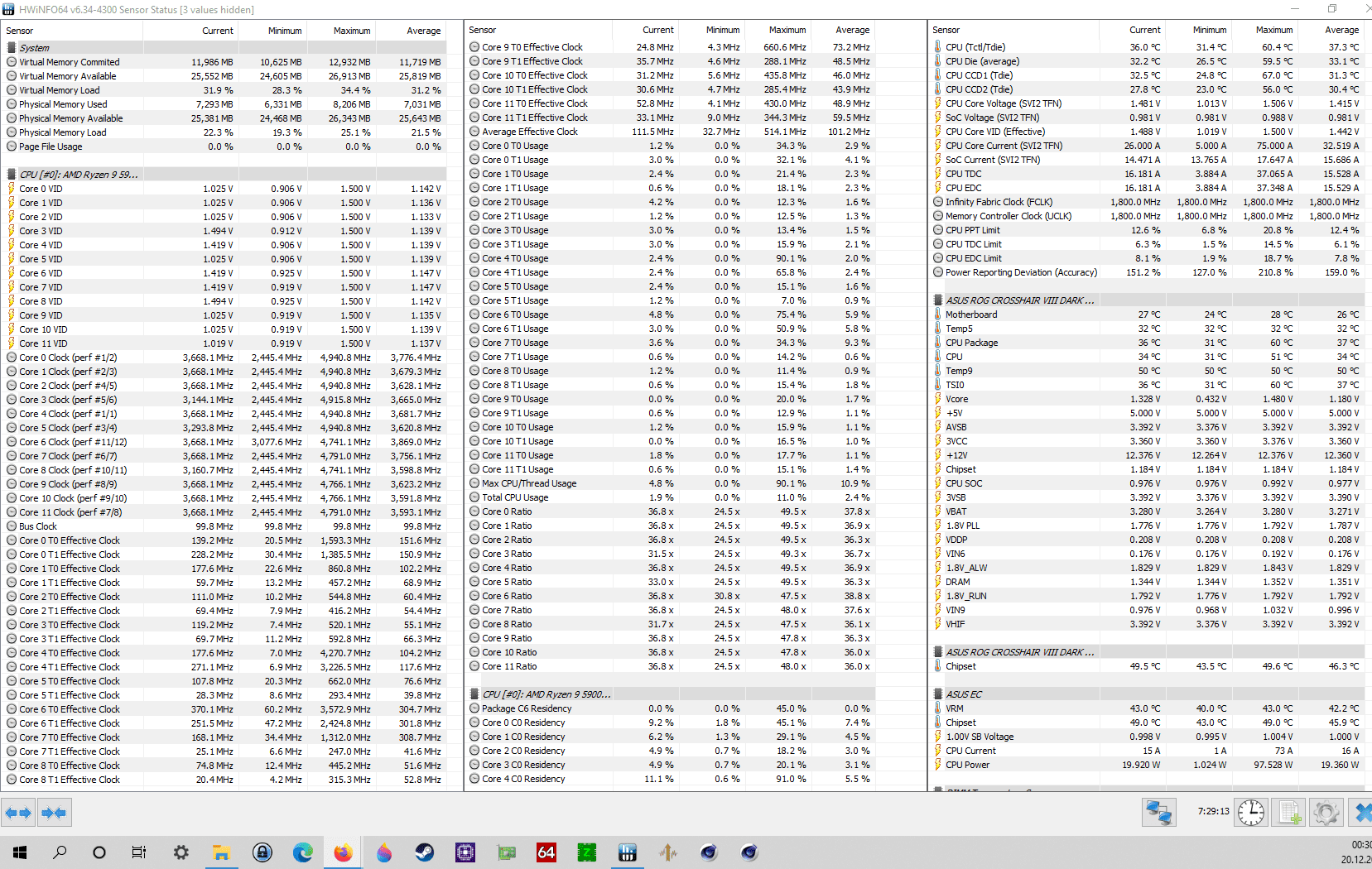Switch to HWiNFO icon in taskbar

(x=628, y=852)
